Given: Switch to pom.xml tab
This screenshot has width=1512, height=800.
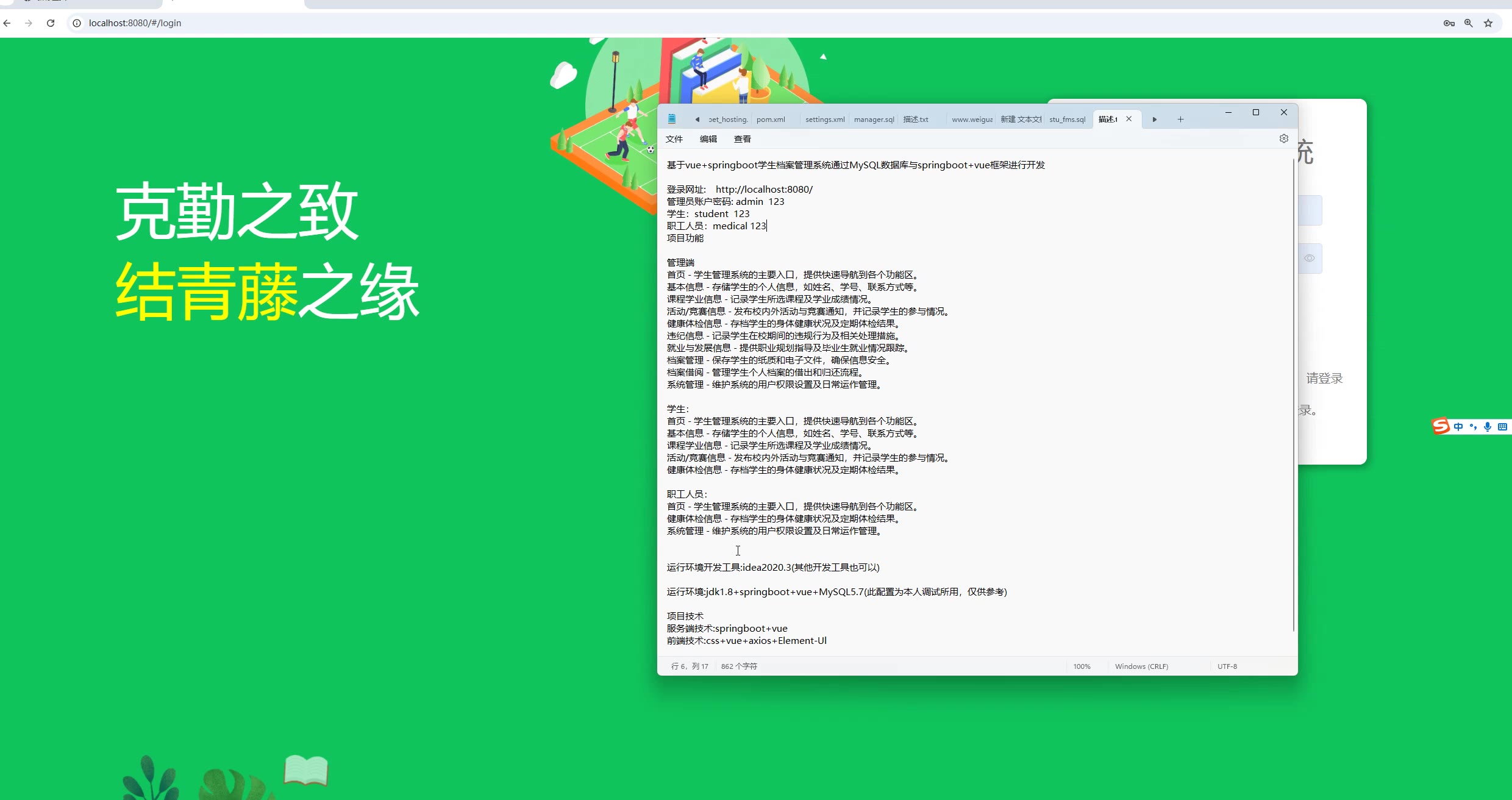Looking at the screenshot, I should click(x=771, y=120).
